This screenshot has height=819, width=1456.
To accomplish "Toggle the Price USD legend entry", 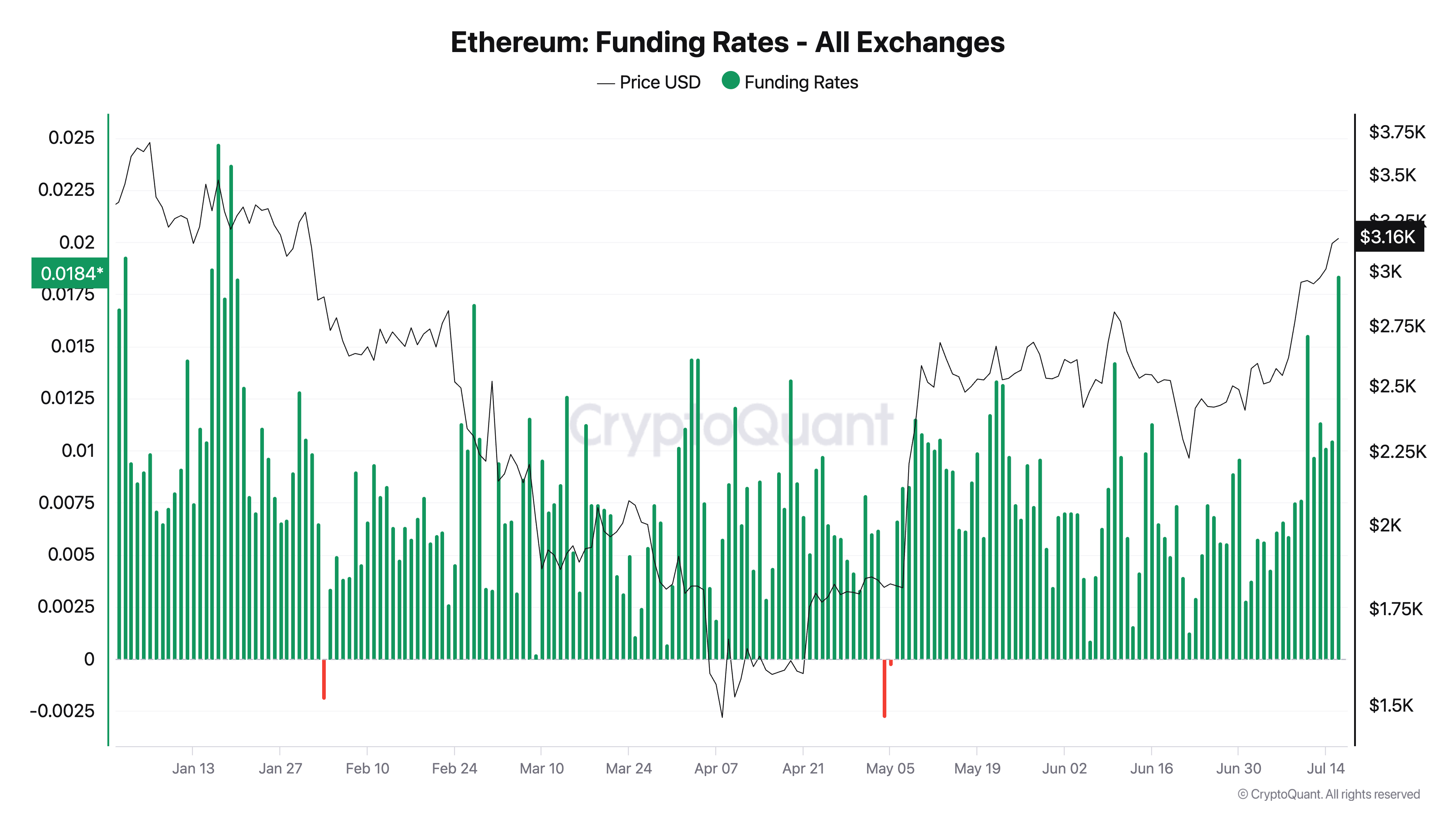I will [660, 83].
